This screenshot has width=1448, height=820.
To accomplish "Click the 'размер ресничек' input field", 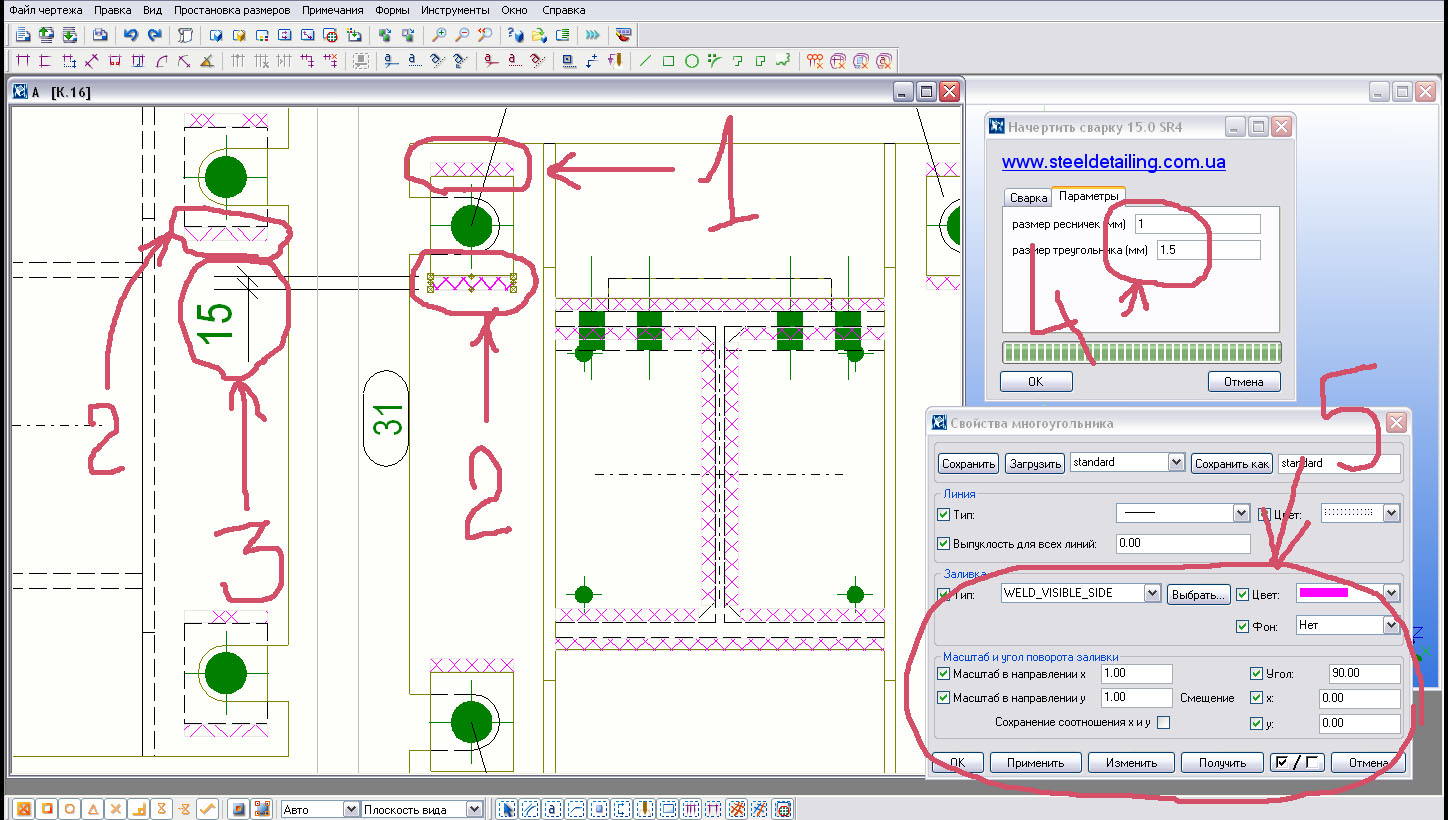I will point(1197,224).
